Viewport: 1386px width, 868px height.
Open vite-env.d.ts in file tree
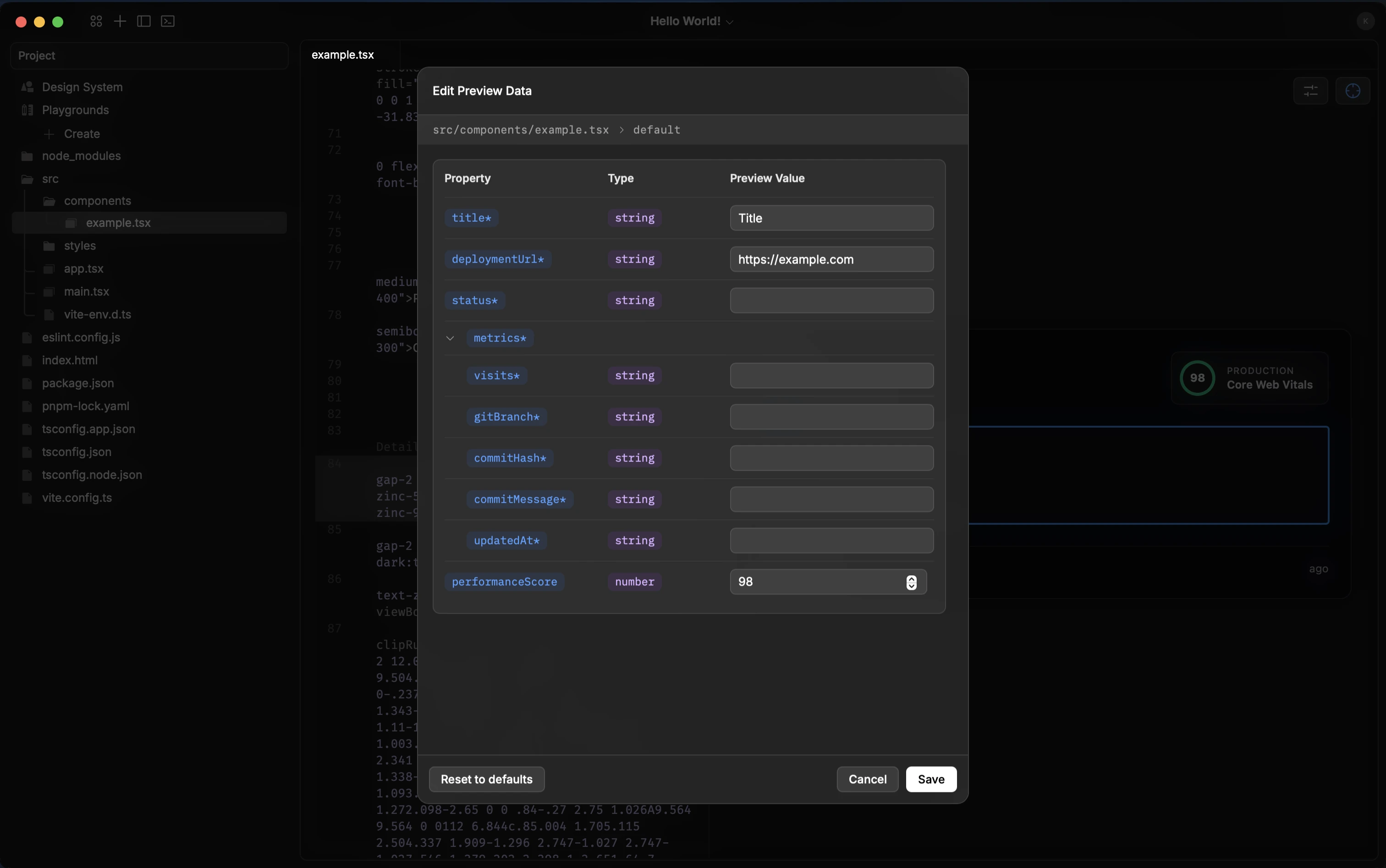click(x=98, y=314)
